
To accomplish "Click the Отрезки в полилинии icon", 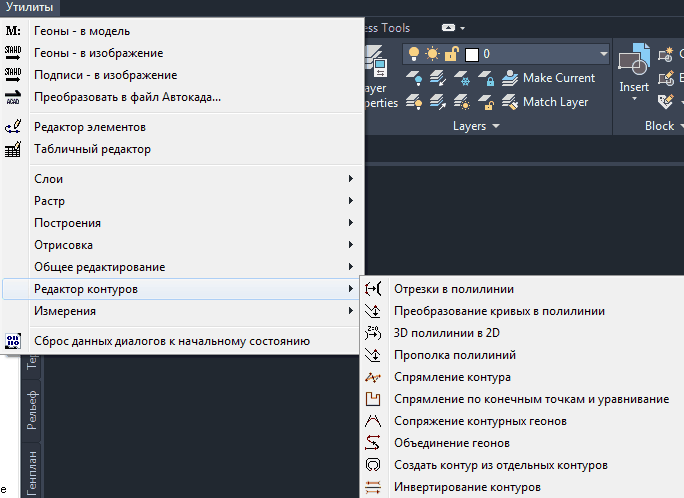I will (373, 289).
